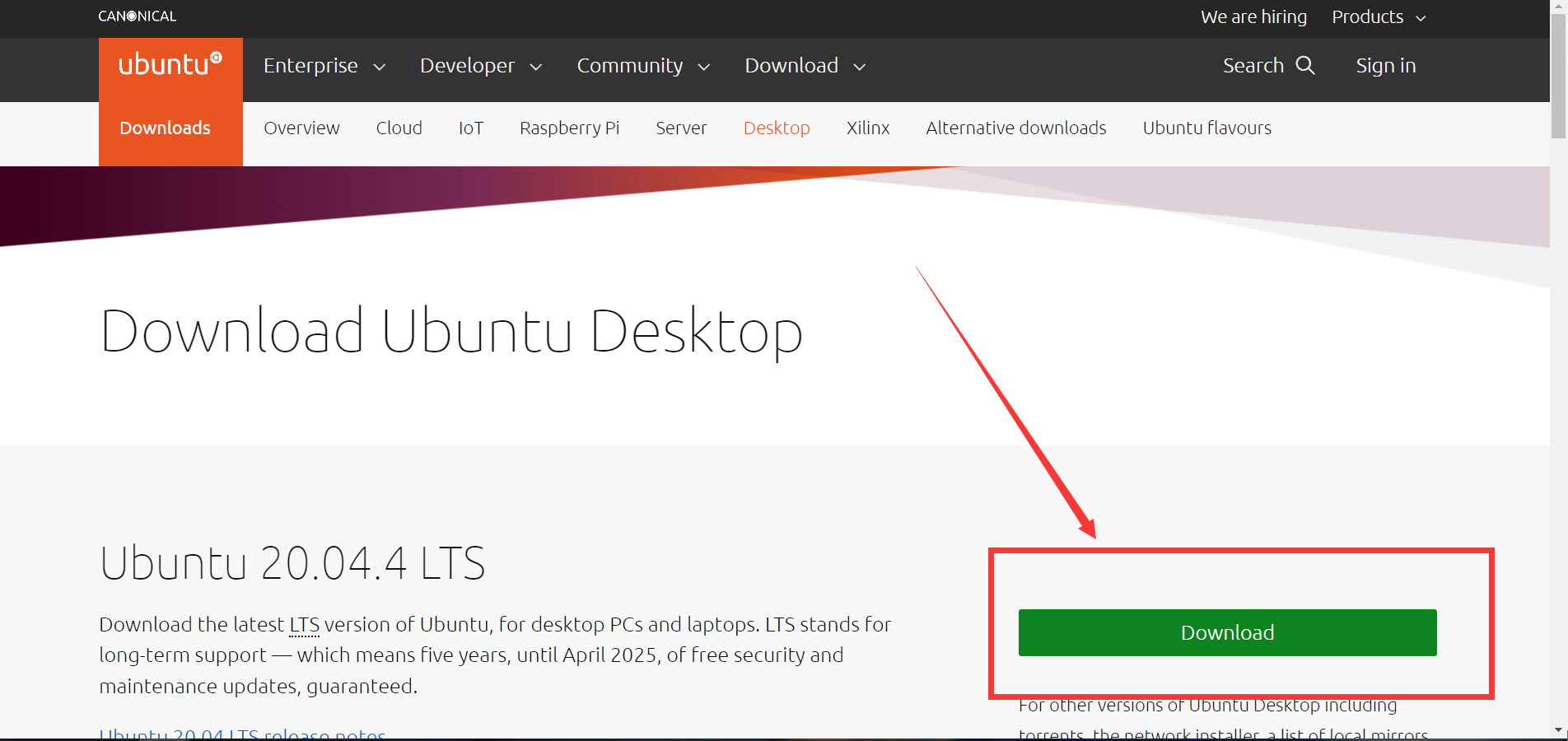Click the Canonical logo at top
Screen dimensions: 1568x741
pyautogui.click(x=137, y=16)
